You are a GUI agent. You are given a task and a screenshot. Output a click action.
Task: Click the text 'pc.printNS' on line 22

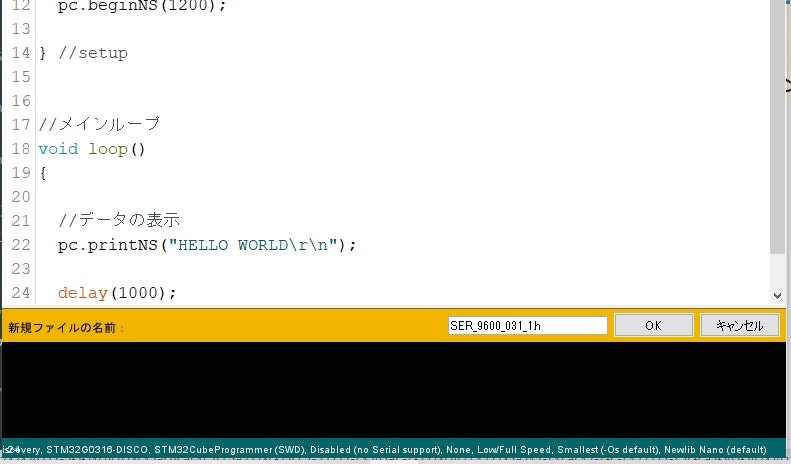pos(108,245)
